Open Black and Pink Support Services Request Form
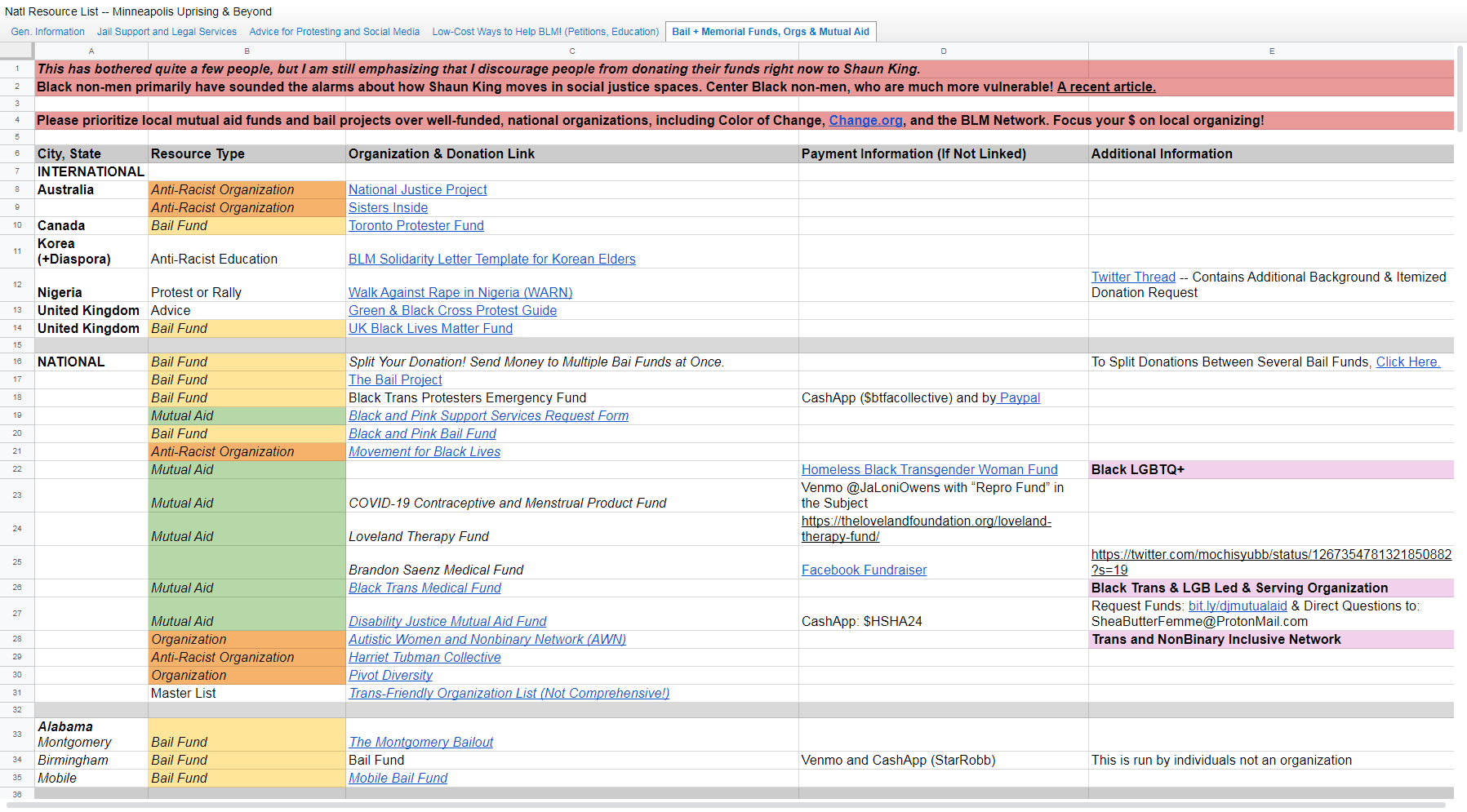This screenshot has height=812, width=1467. 489,415
